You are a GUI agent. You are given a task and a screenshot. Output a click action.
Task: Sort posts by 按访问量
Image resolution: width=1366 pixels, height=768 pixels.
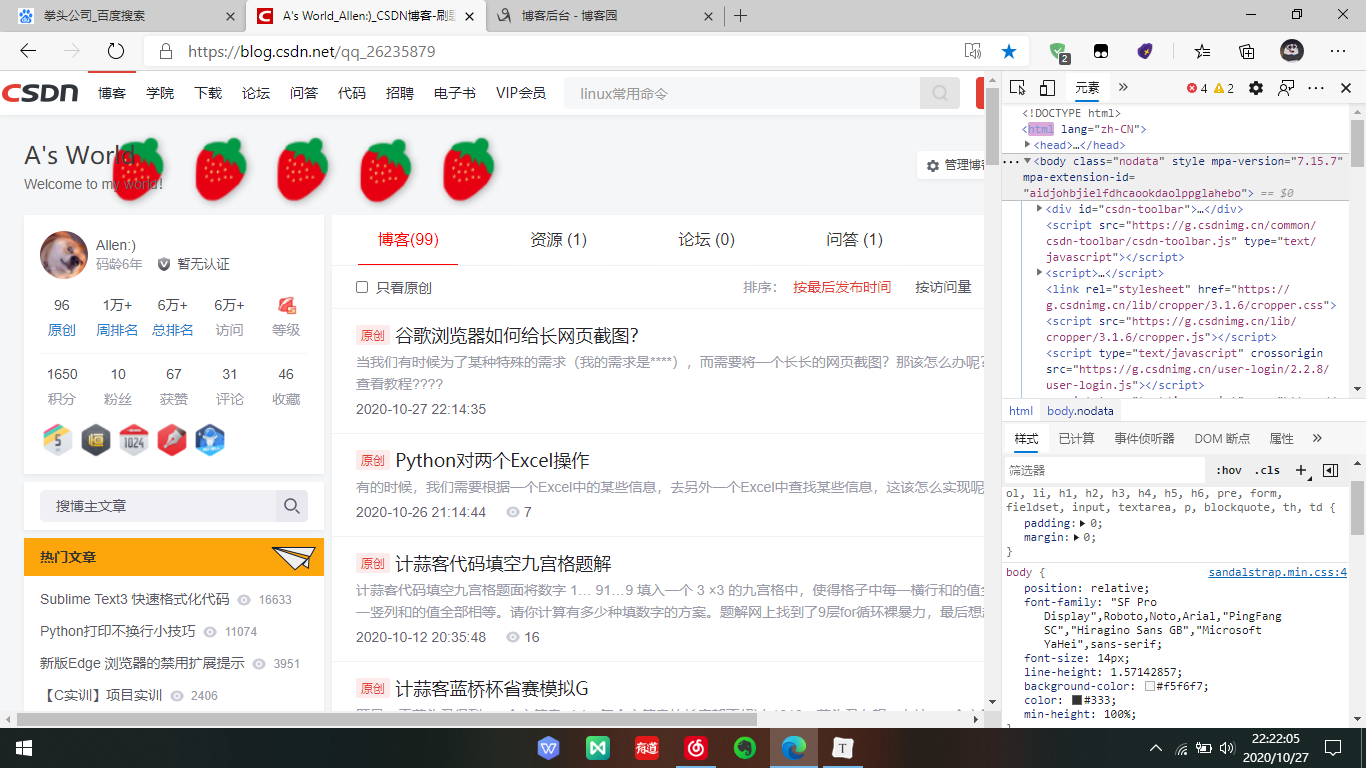coord(943,287)
